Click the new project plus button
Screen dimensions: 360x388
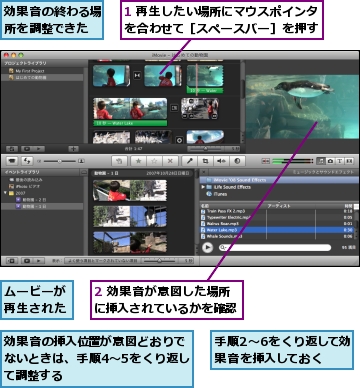click(x=73, y=149)
